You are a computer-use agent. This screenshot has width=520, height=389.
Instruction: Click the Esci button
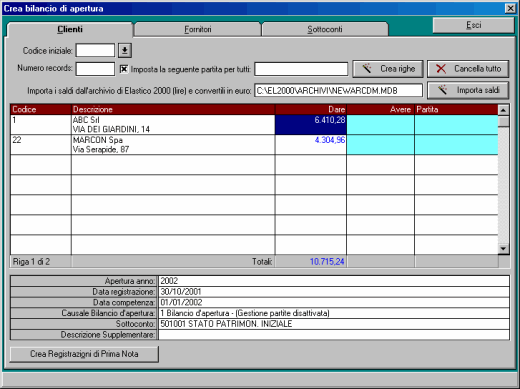coord(473,25)
